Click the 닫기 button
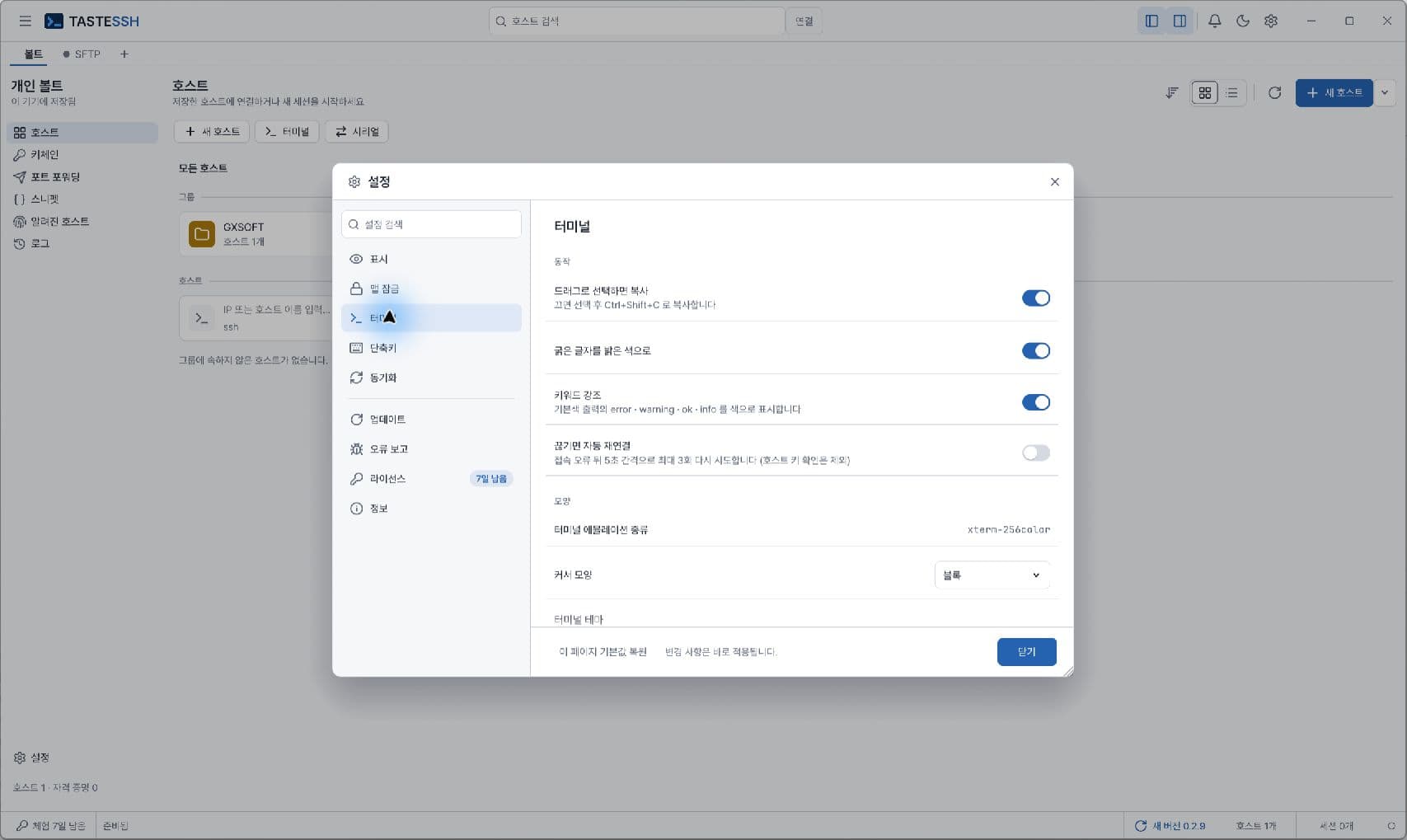The image size is (1407, 840). click(1026, 651)
